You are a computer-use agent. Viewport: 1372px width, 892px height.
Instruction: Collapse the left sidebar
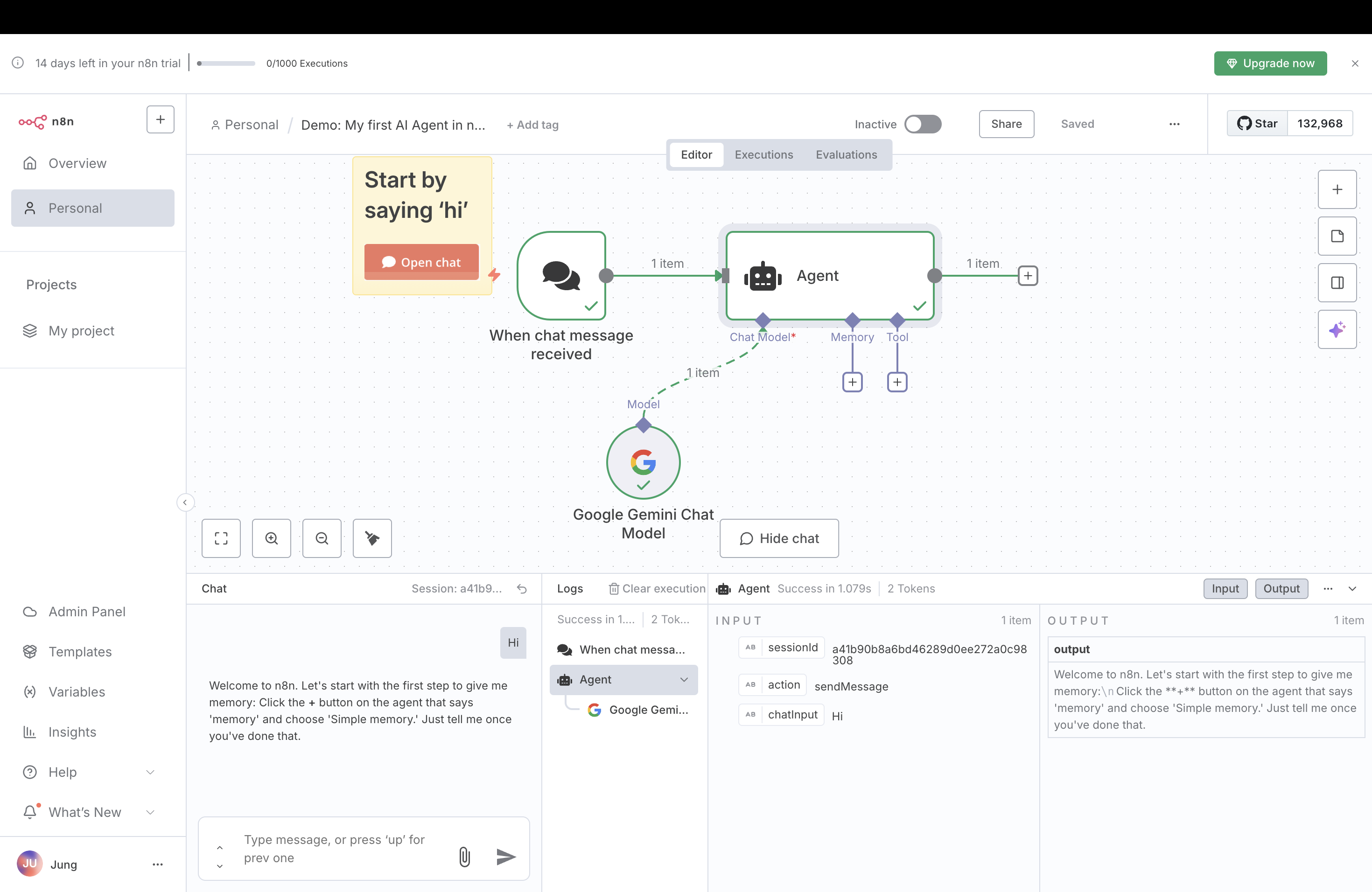coord(185,502)
